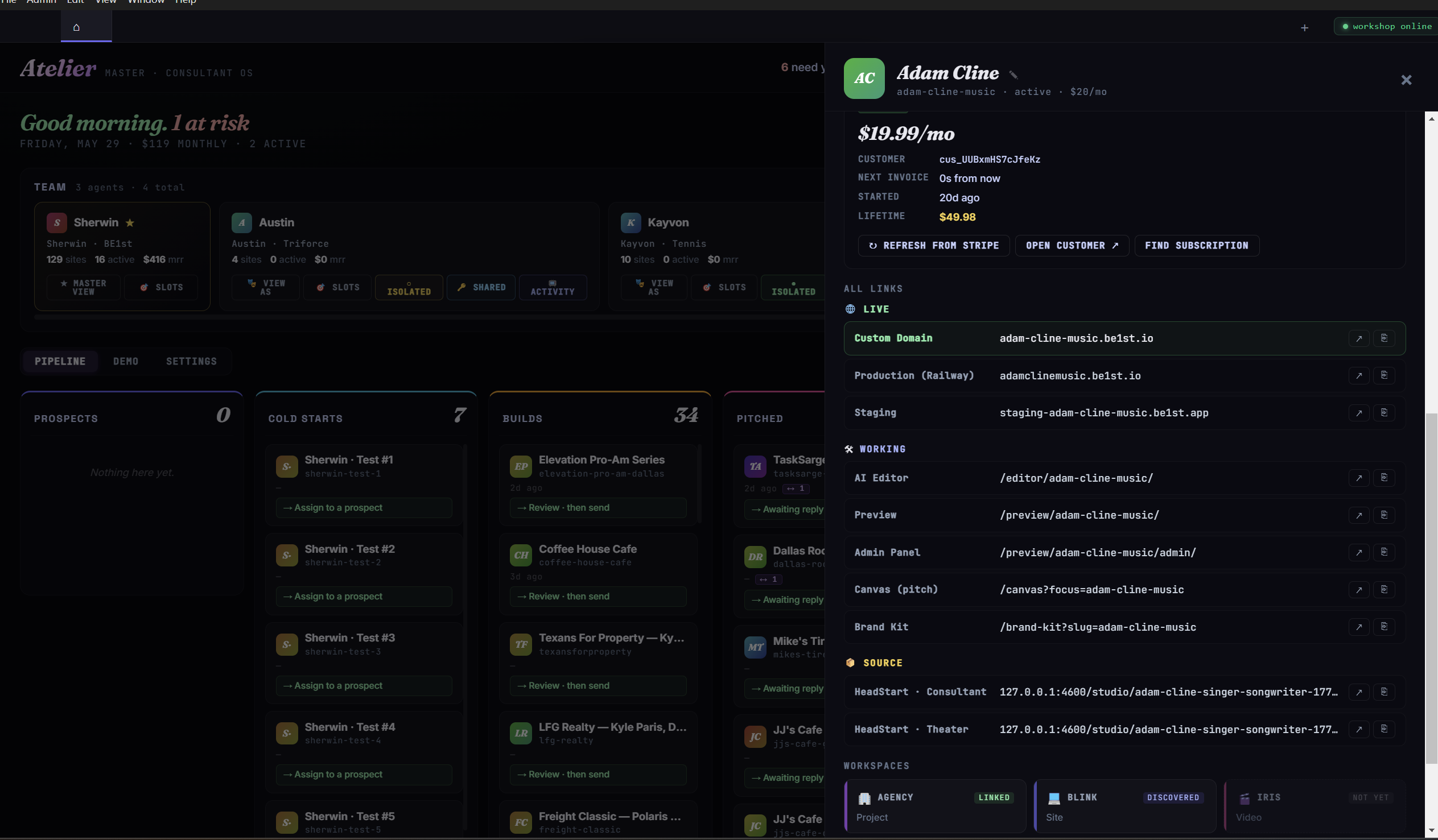The image size is (1438, 840).
Task: Click the home tab icon
Action: (76, 27)
